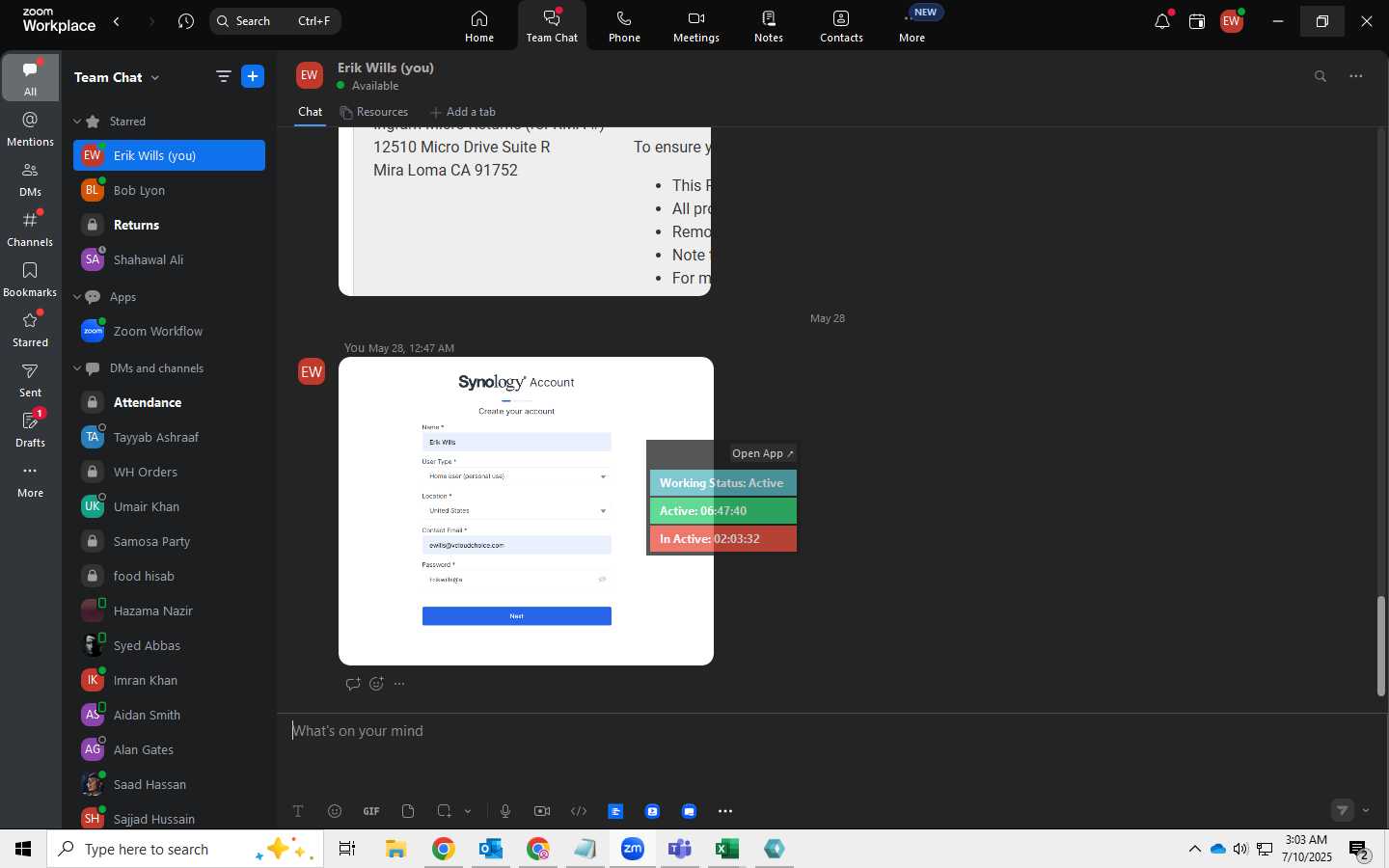Open the More apps menu in top bar

click(912, 26)
